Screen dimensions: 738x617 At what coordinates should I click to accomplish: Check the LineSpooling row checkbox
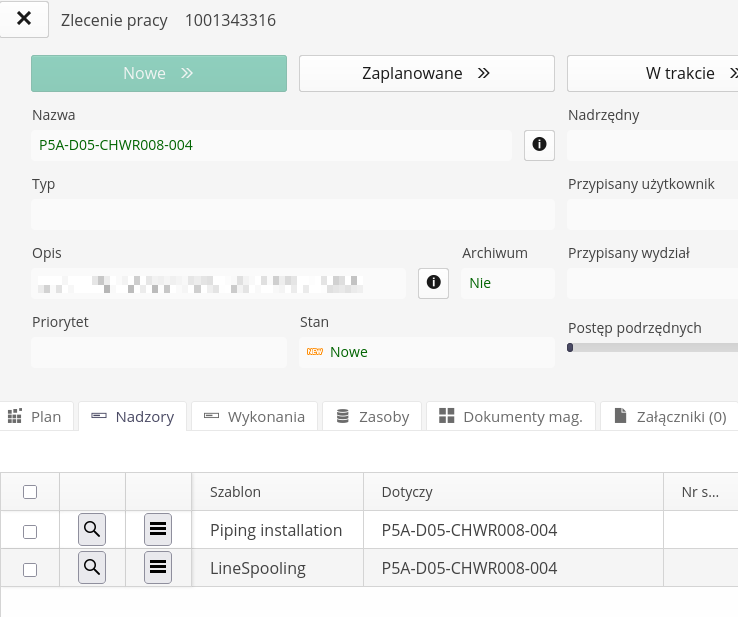(30, 569)
